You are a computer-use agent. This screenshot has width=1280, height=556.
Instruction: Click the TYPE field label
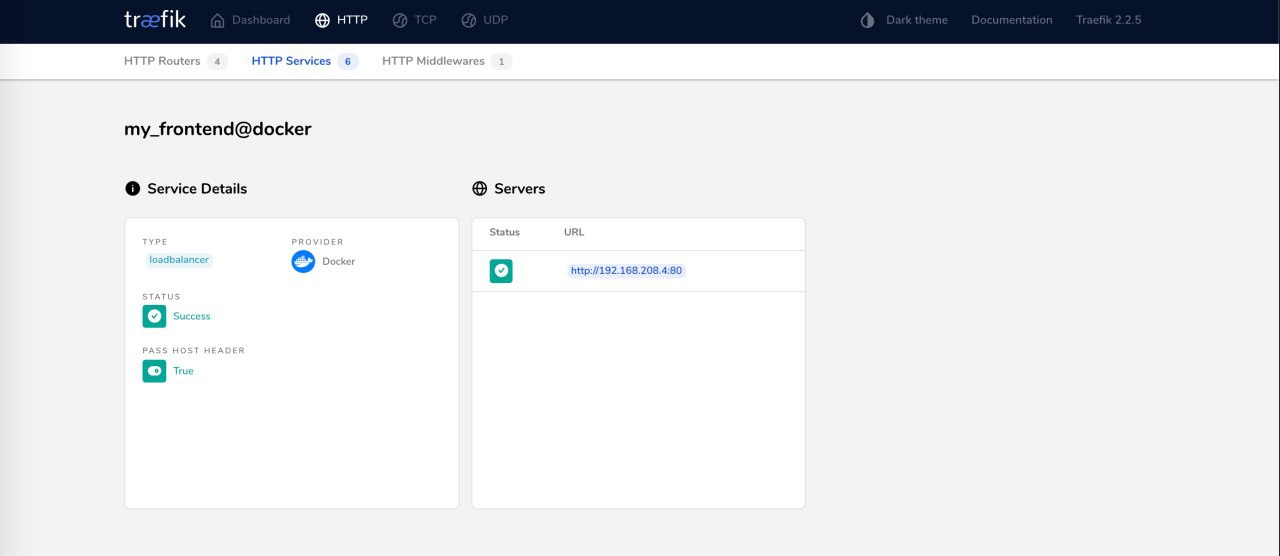155,242
